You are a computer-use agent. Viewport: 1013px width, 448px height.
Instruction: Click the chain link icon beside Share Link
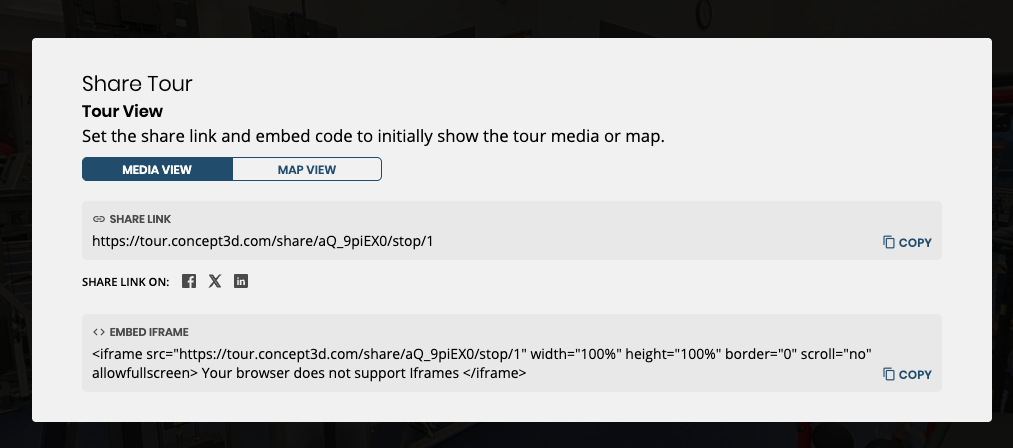pyautogui.click(x=99, y=220)
